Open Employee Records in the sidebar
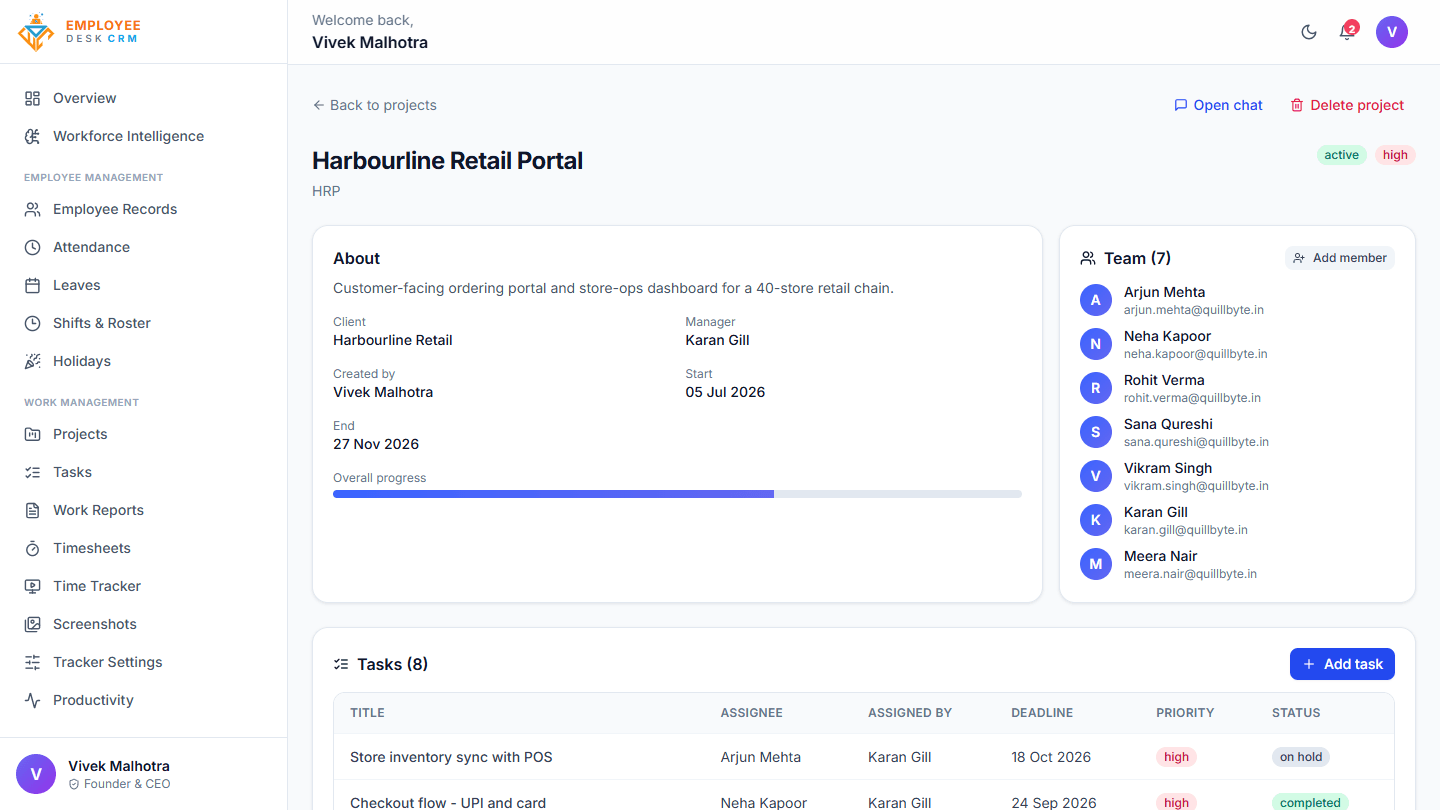 144,209
